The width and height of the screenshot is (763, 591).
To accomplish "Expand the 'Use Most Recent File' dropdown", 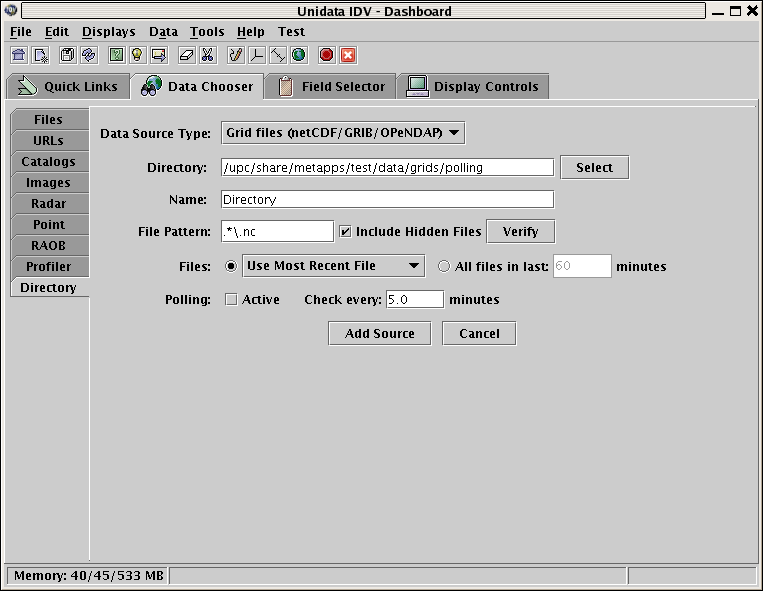I will click(x=334, y=266).
